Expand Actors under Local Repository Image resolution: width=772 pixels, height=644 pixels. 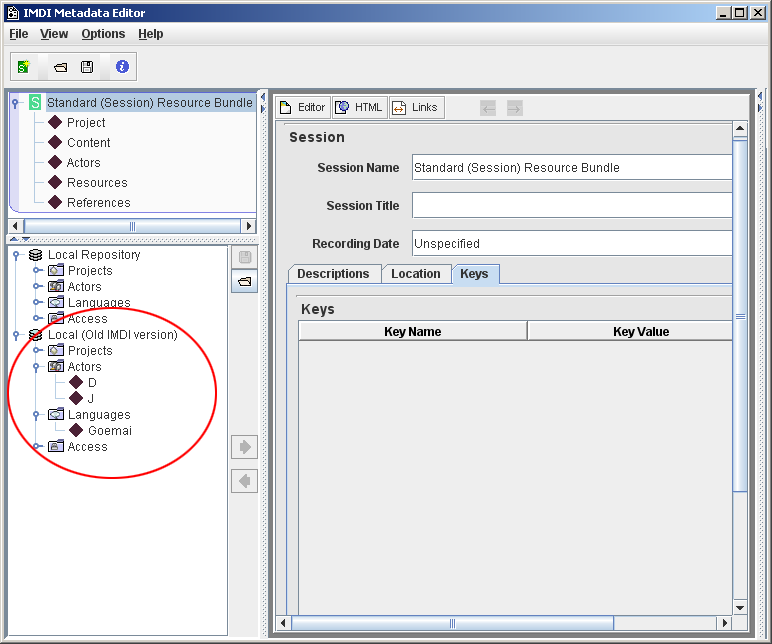[37, 286]
